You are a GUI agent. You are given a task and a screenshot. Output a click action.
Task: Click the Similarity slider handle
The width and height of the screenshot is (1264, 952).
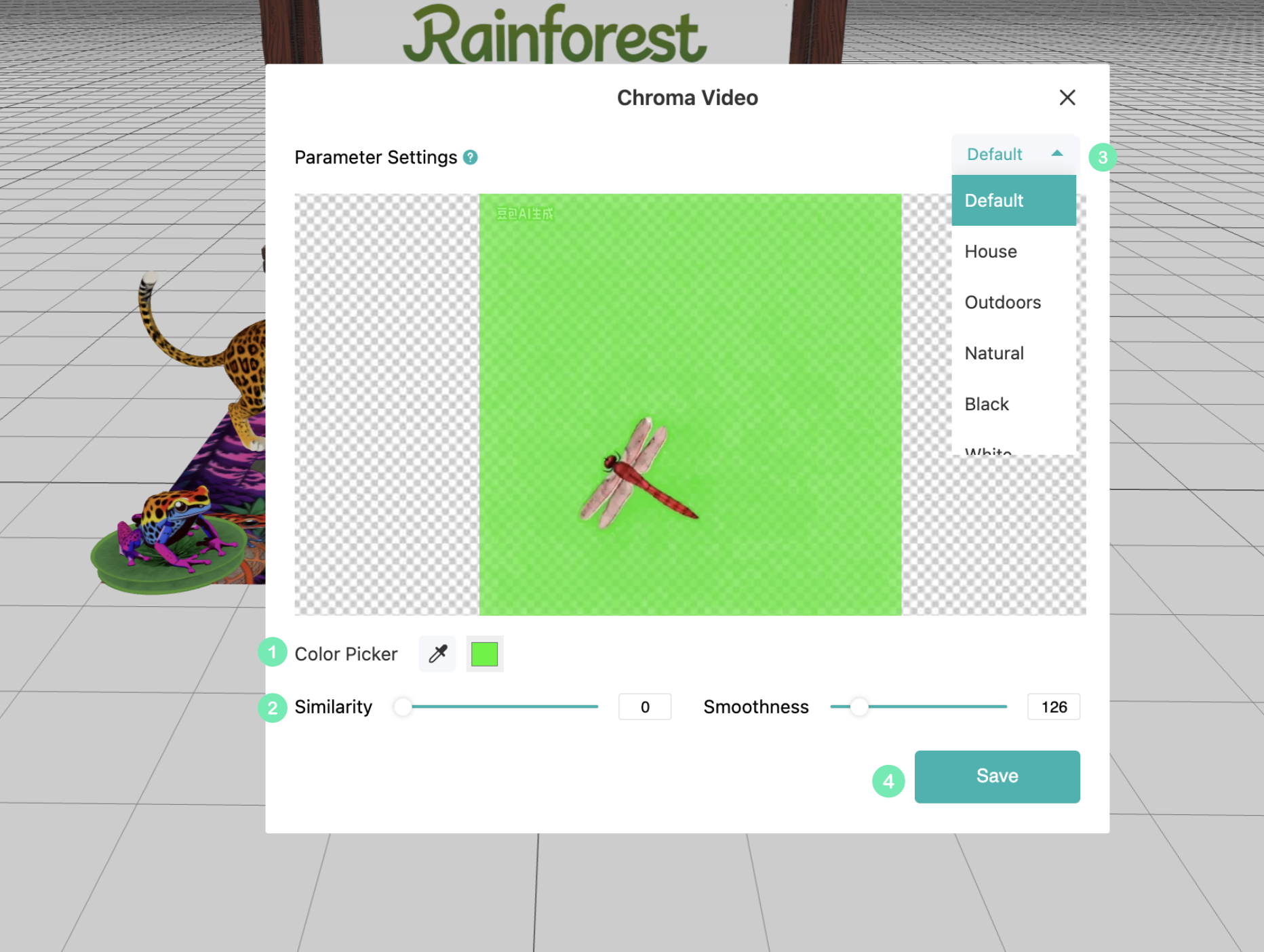point(403,707)
